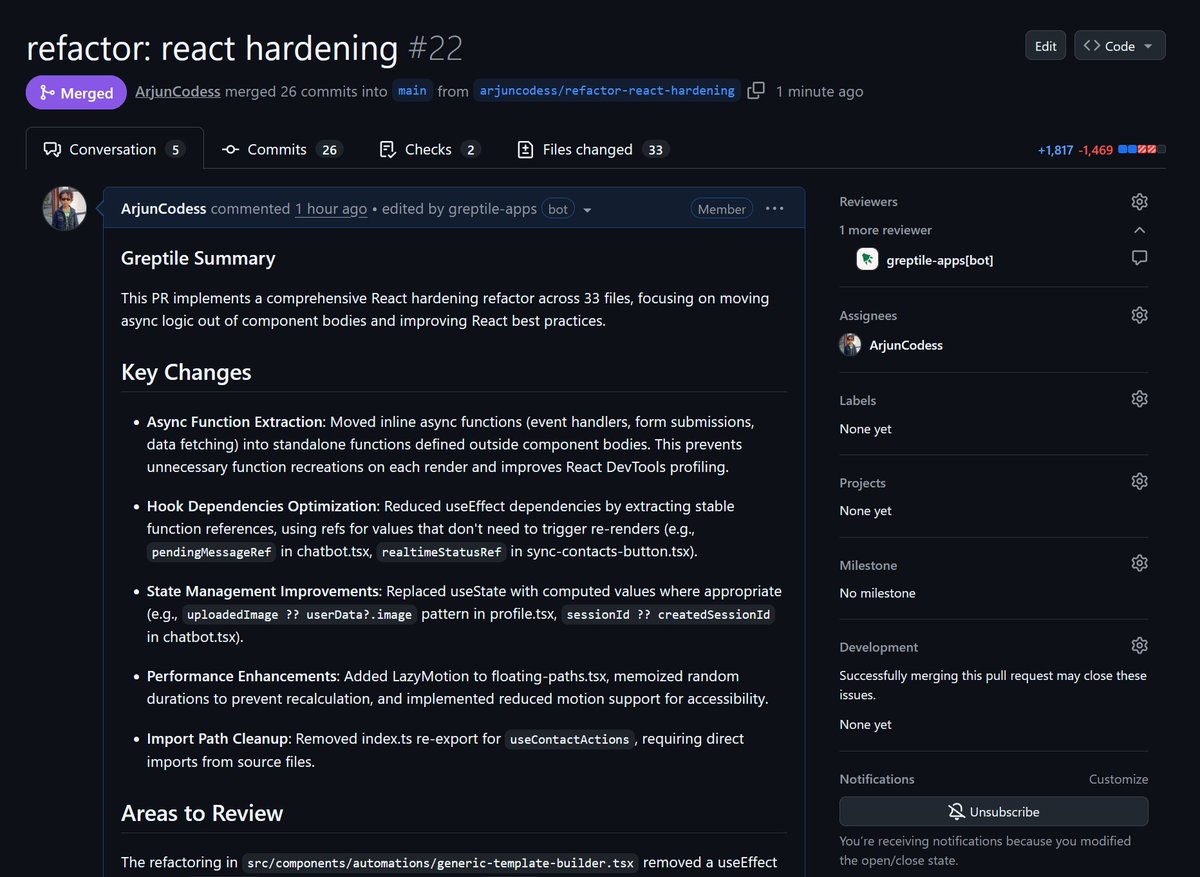1200x877 pixels.
Task: Switch to the Files changed tab
Action: (592, 149)
